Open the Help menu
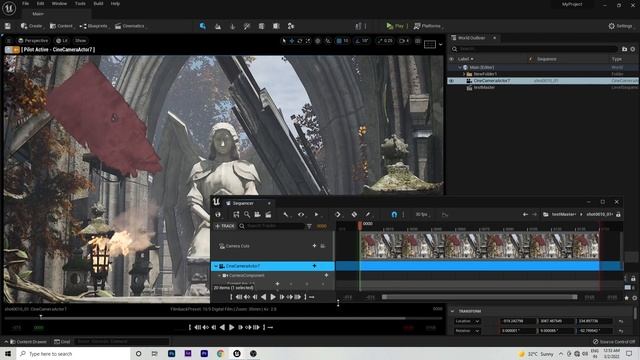Image resolution: width=640 pixels, height=360 pixels. (x=115, y=4)
